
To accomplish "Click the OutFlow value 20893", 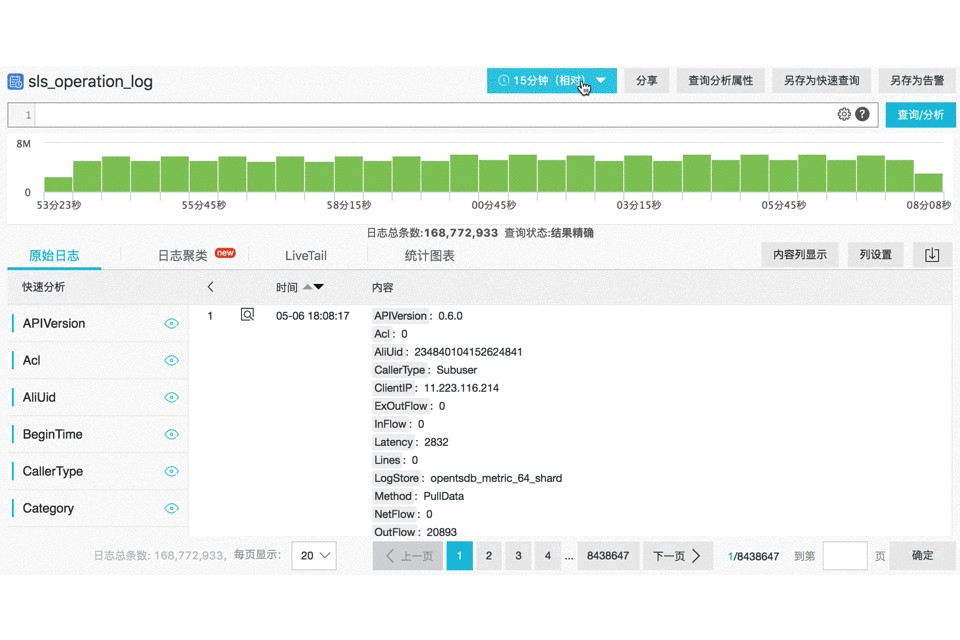I will tap(441, 532).
